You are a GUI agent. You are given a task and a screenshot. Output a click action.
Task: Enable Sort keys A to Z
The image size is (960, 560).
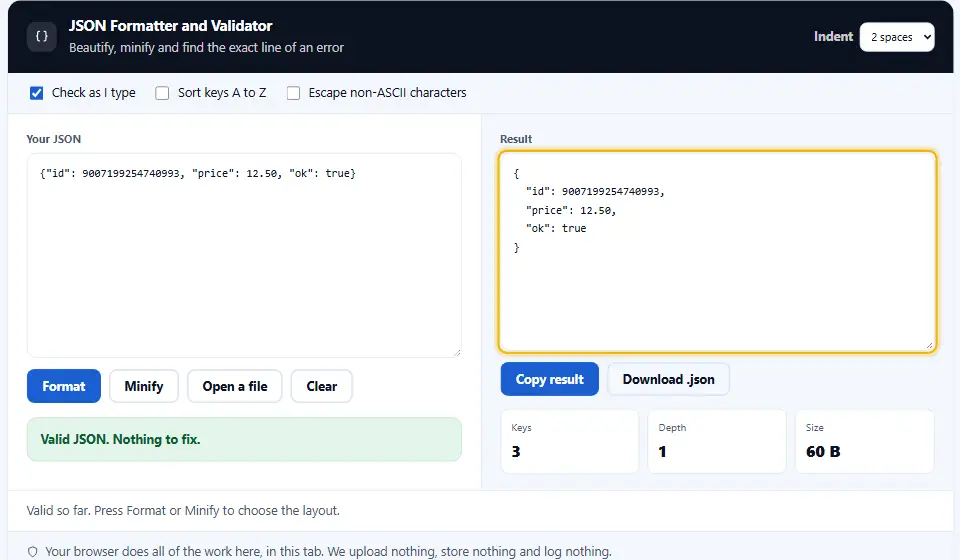tap(162, 93)
